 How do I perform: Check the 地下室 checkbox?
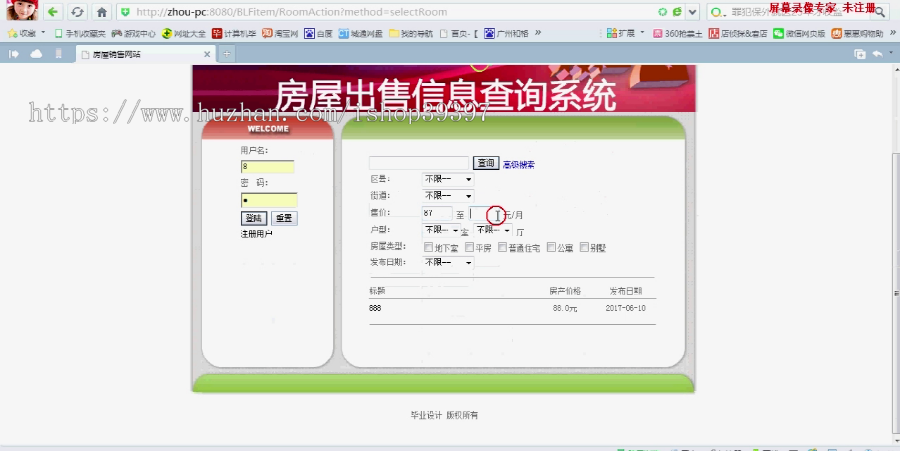[428, 247]
